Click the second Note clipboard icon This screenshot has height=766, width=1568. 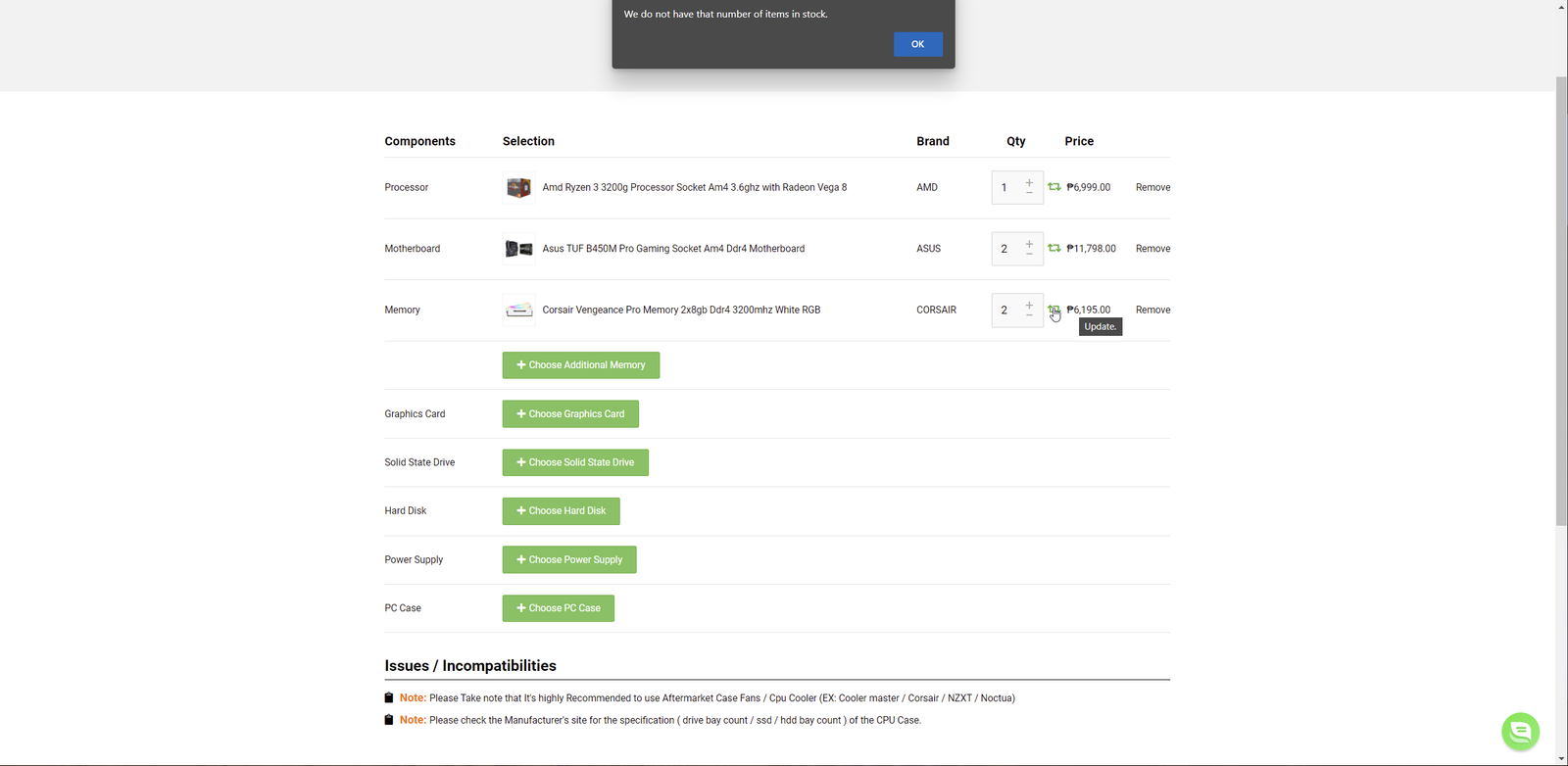click(x=389, y=720)
